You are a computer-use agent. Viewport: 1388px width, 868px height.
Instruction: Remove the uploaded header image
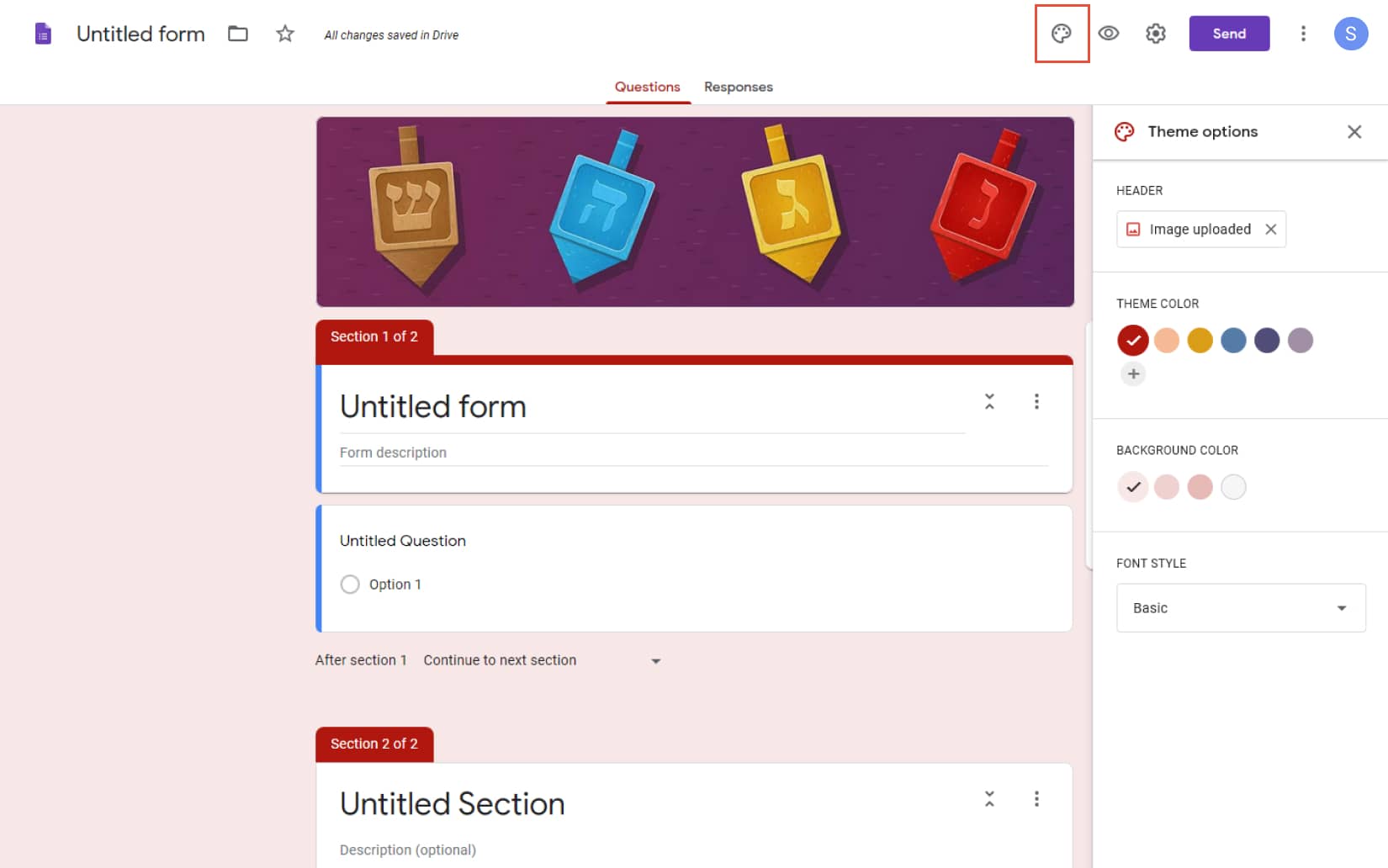[1270, 229]
